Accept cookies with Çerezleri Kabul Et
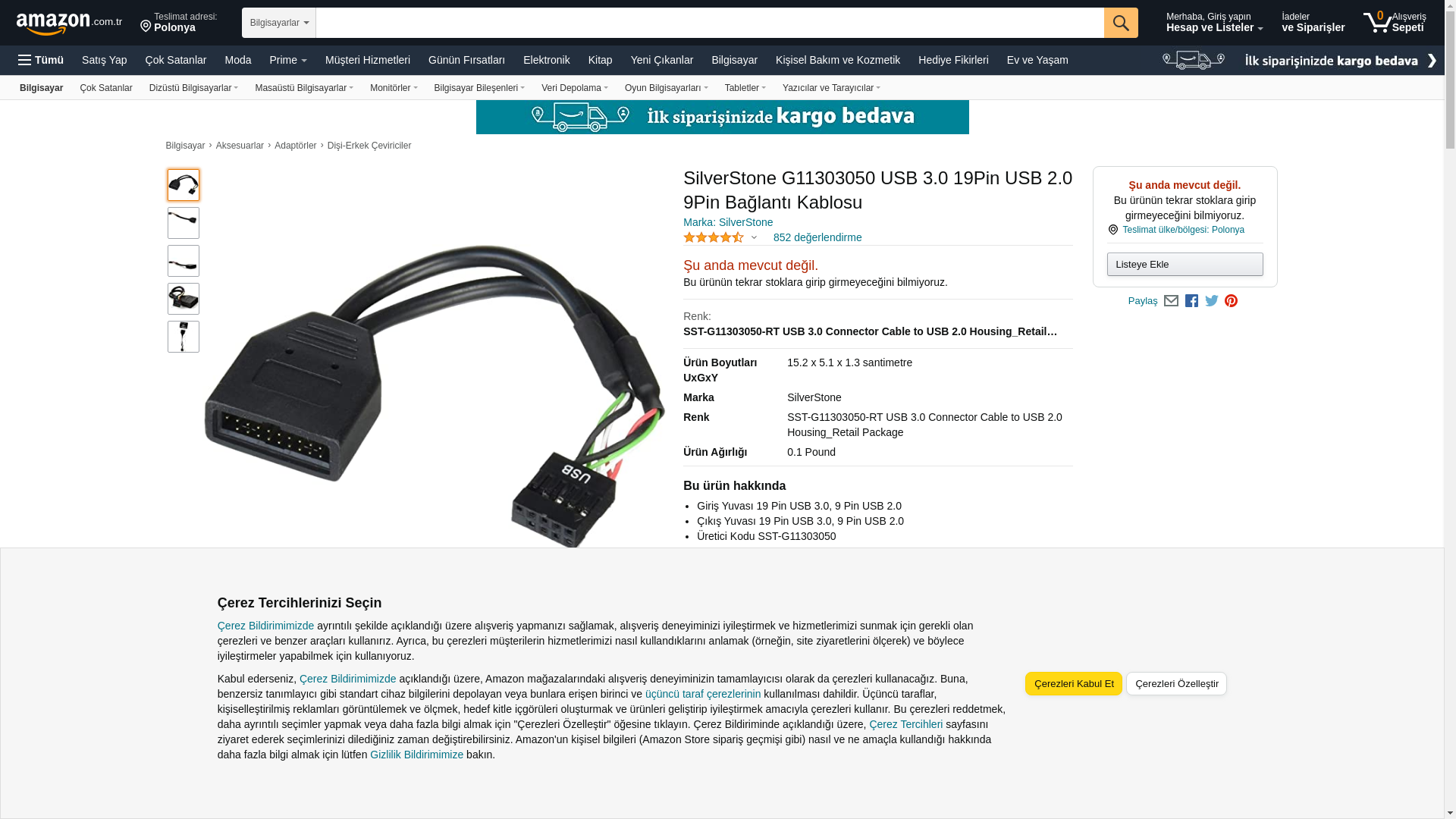This screenshot has width=1456, height=819. coord(1074,684)
